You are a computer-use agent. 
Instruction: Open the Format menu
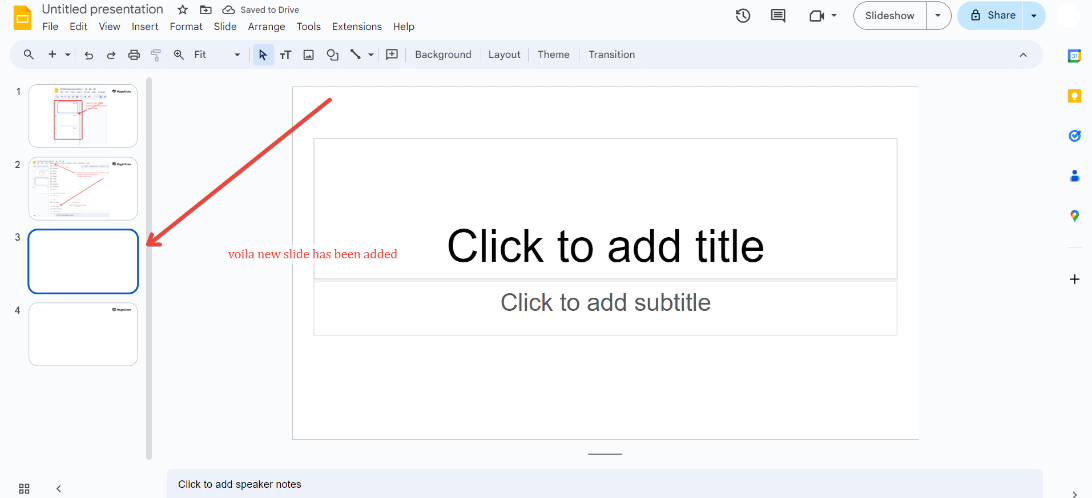[x=186, y=26]
